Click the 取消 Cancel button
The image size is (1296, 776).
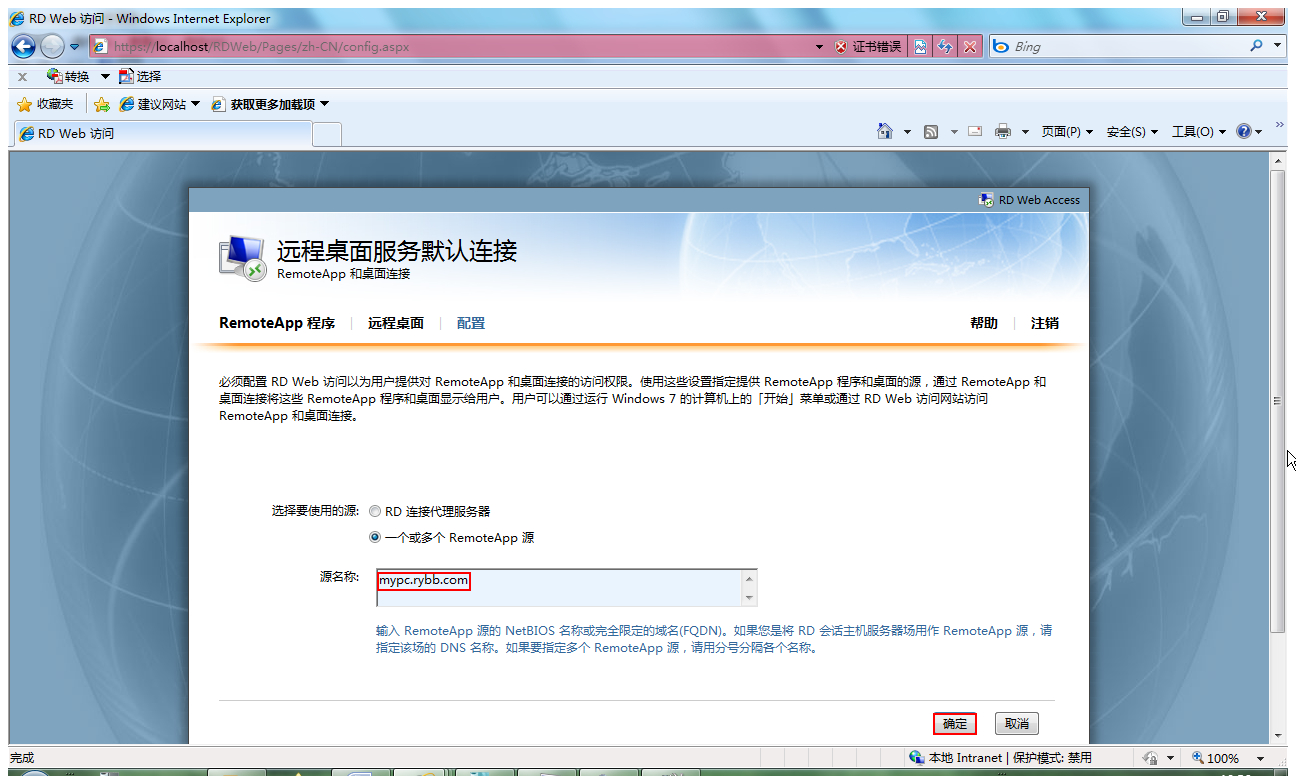pos(1017,724)
